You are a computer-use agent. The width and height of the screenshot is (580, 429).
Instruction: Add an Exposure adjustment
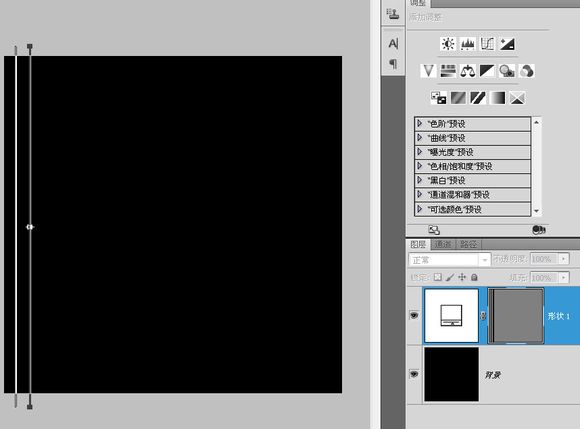507,44
